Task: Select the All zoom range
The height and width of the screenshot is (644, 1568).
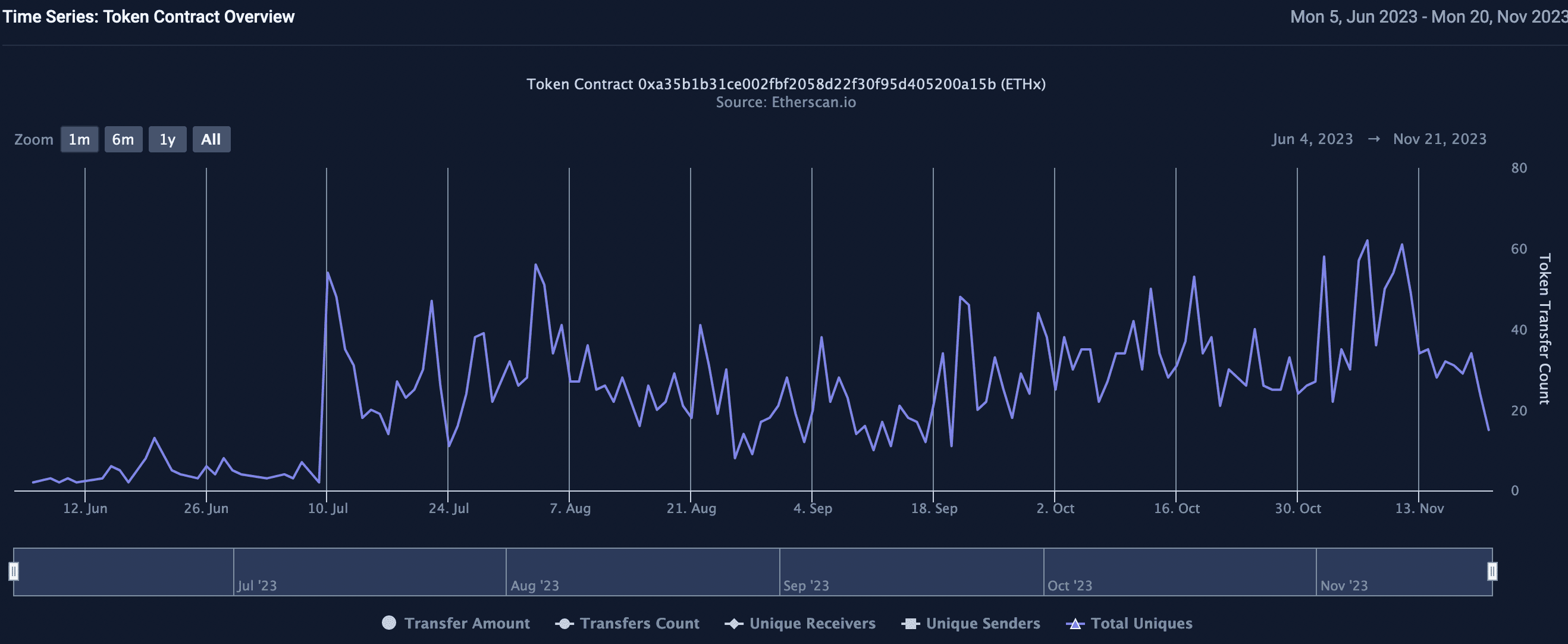Action: point(211,139)
